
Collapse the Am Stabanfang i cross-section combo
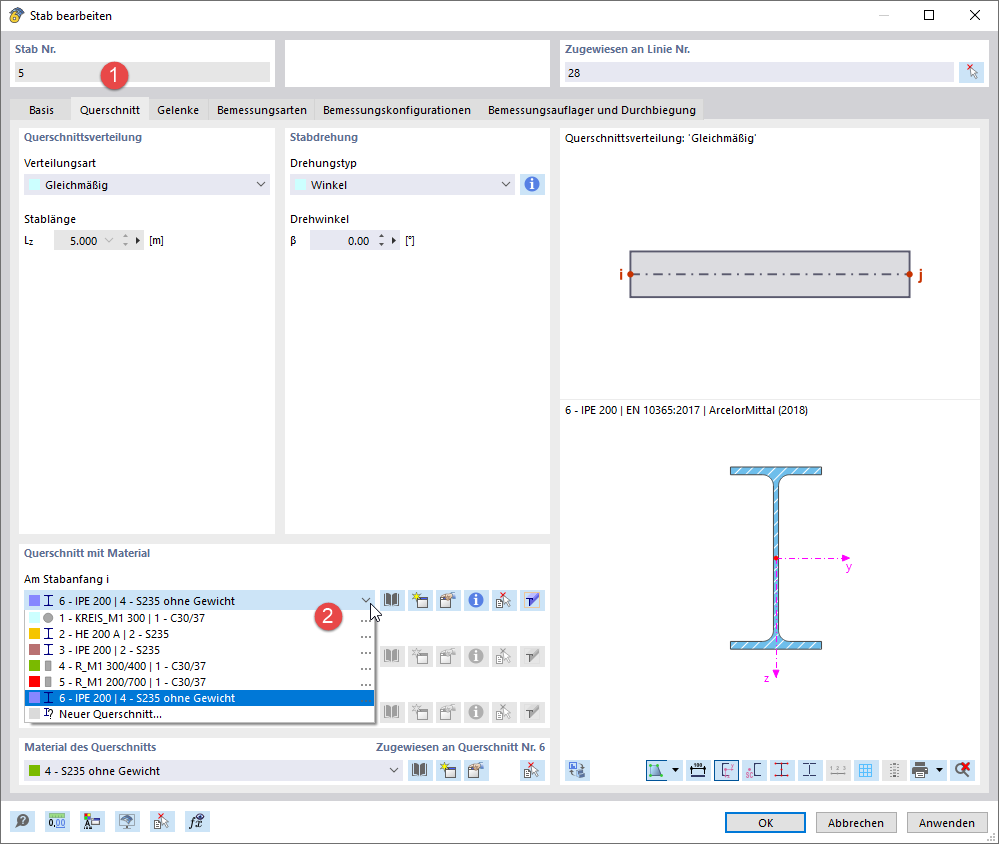tap(366, 600)
